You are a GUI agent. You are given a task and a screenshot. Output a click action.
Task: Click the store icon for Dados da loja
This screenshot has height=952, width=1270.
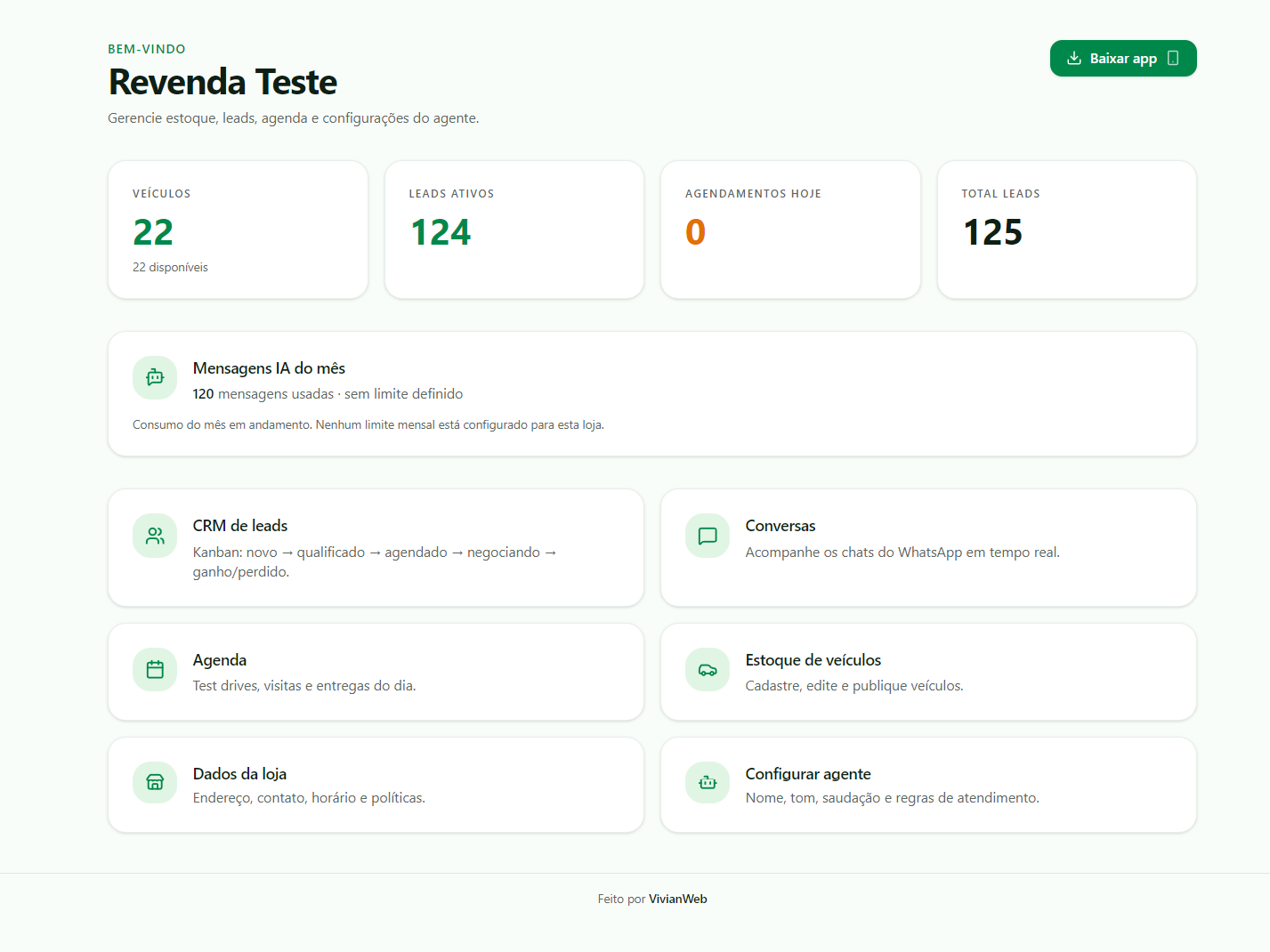[x=155, y=782]
